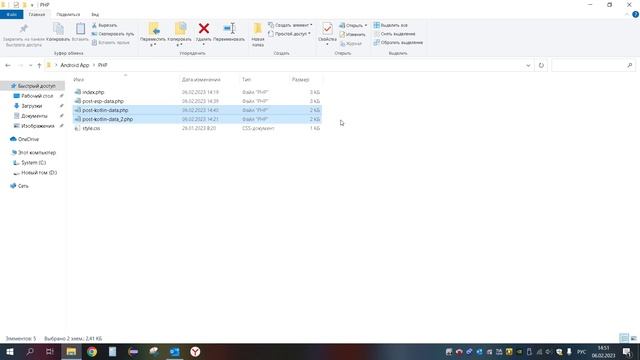Click the Refresh button
The image size is (640, 360).
[x=541, y=65]
